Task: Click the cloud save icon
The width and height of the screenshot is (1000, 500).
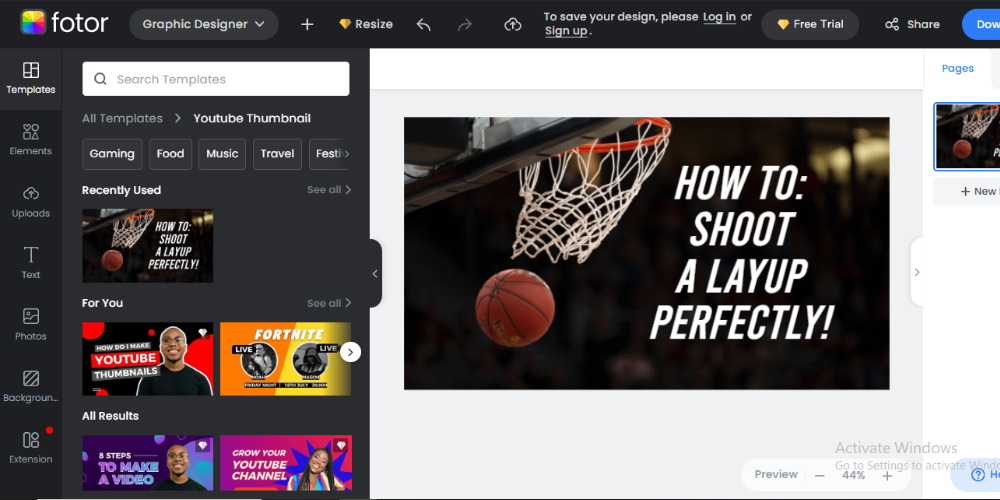Action: click(x=513, y=24)
